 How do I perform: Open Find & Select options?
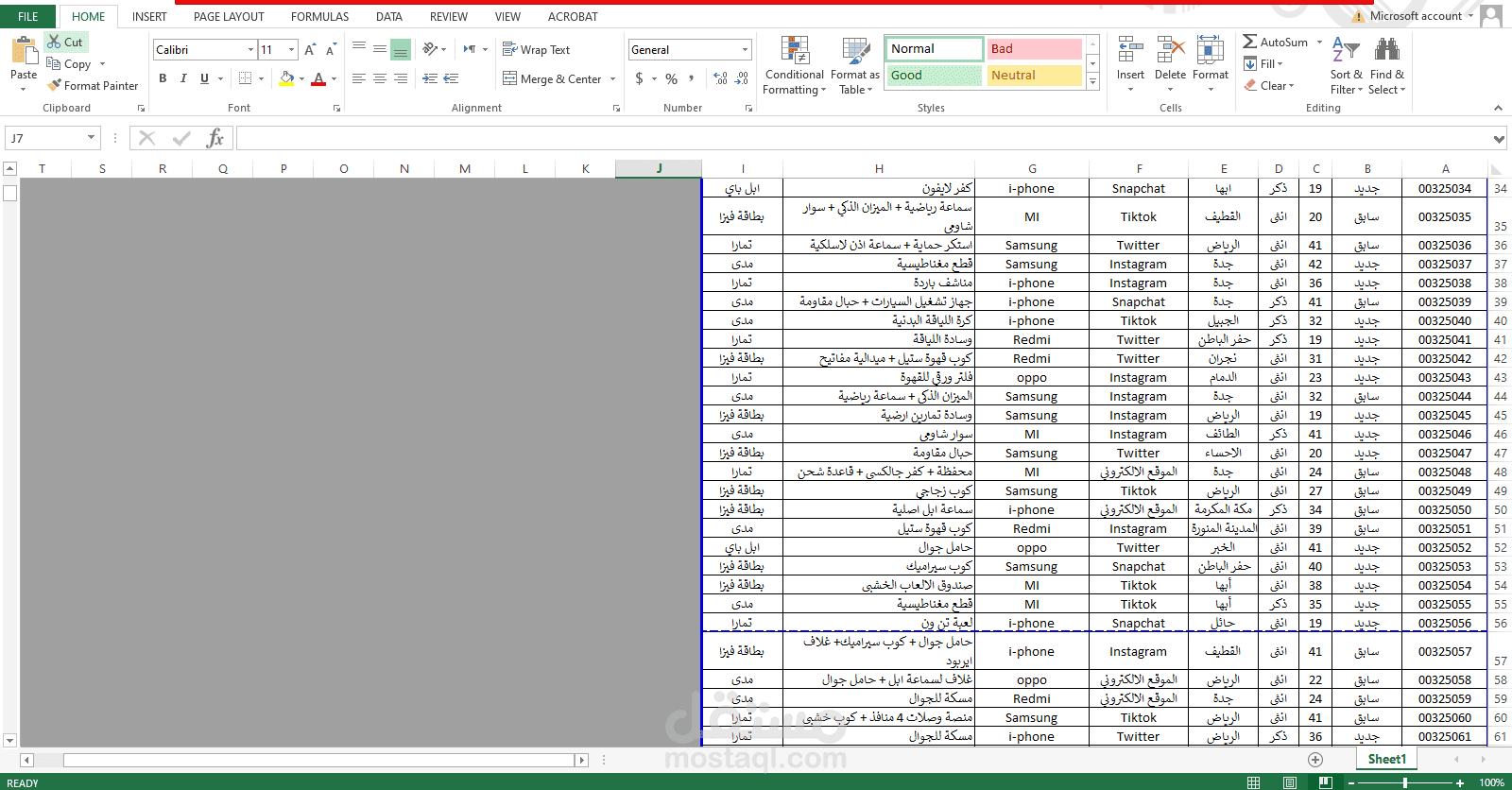click(1387, 65)
